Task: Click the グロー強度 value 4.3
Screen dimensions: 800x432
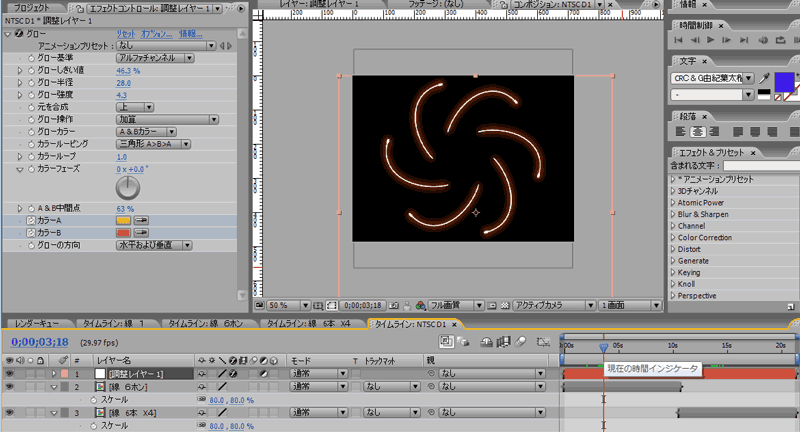Action: 121,95
